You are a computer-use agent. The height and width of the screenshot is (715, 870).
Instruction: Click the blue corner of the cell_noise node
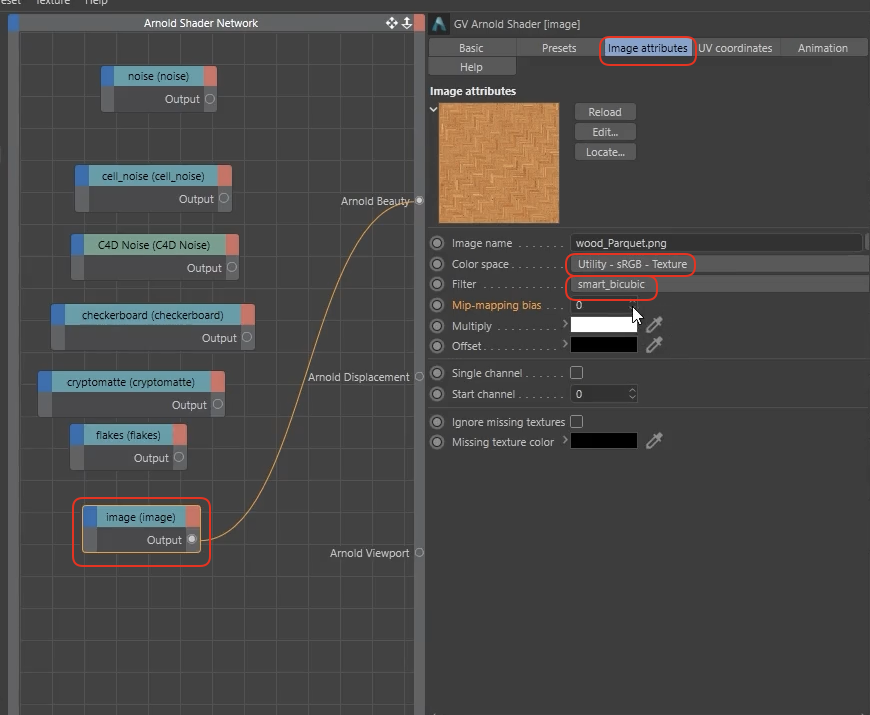(x=82, y=175)
